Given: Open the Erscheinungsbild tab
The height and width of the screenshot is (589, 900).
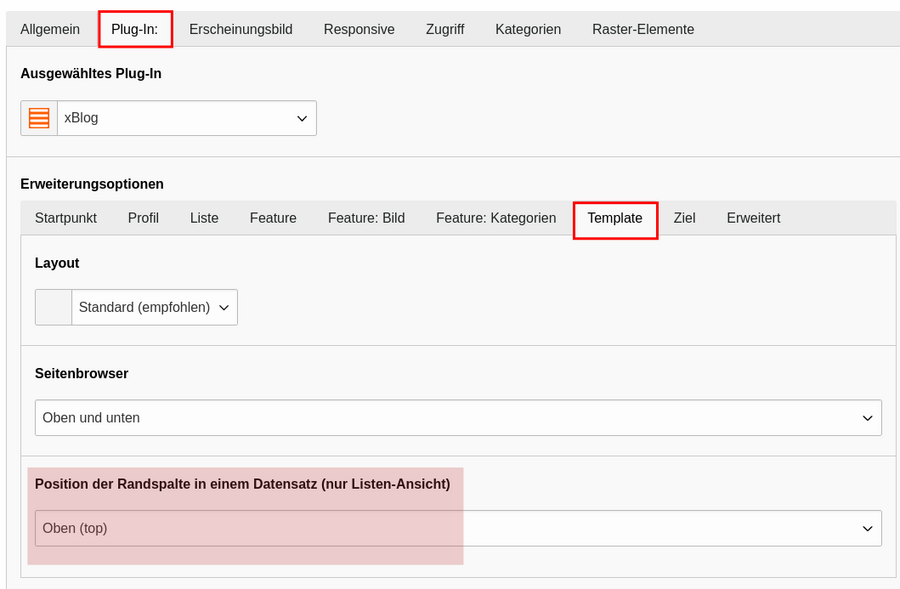Looking at the screenshot, I should pyautogui.click(x=241, y=29).
